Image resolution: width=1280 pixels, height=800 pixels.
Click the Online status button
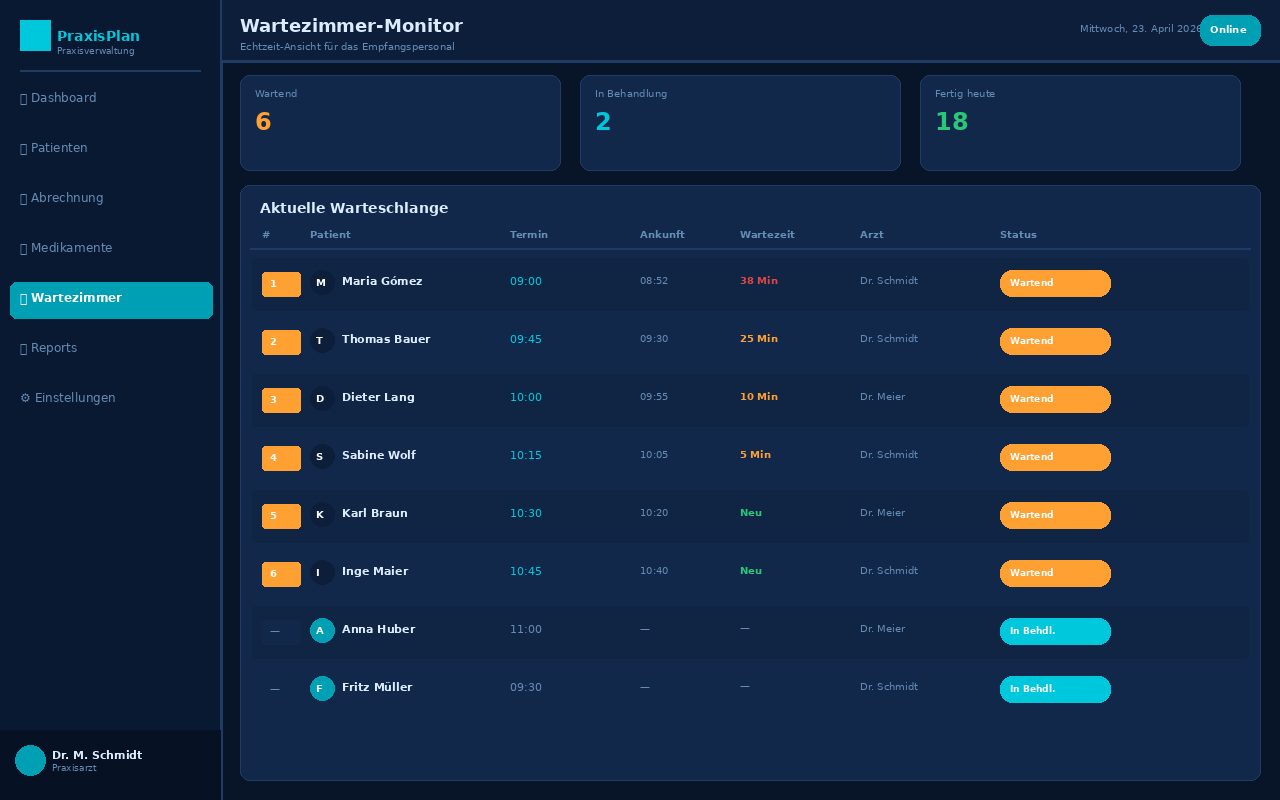click(x=1229, y=30)
